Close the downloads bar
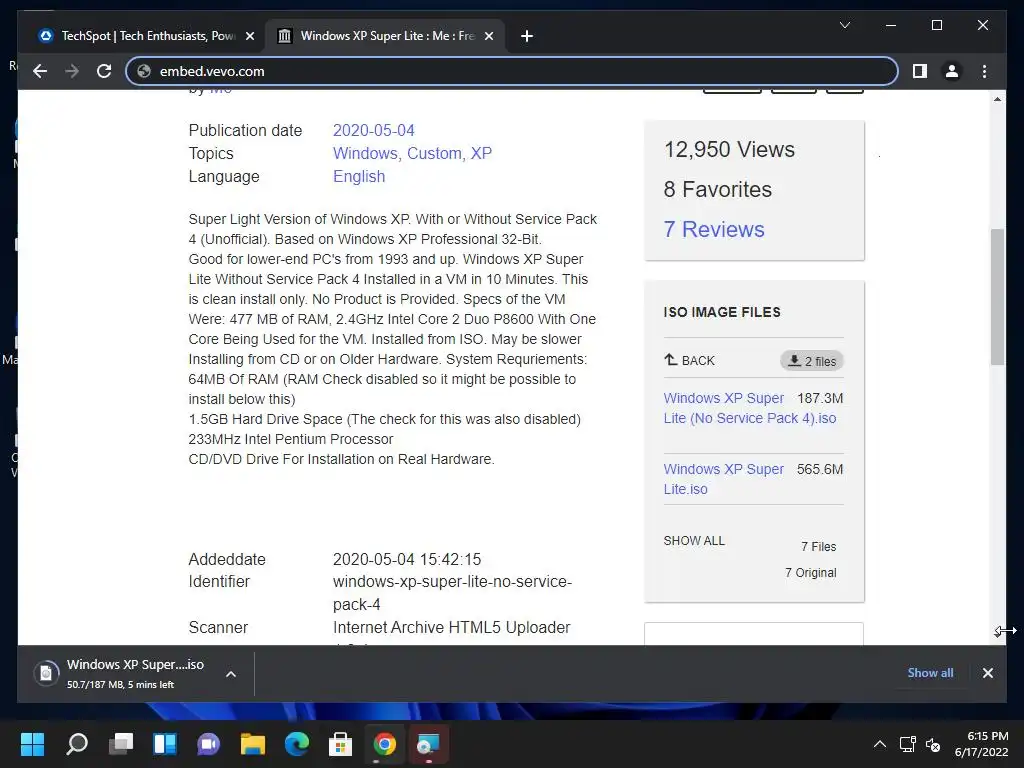 (x=987, y=673)
